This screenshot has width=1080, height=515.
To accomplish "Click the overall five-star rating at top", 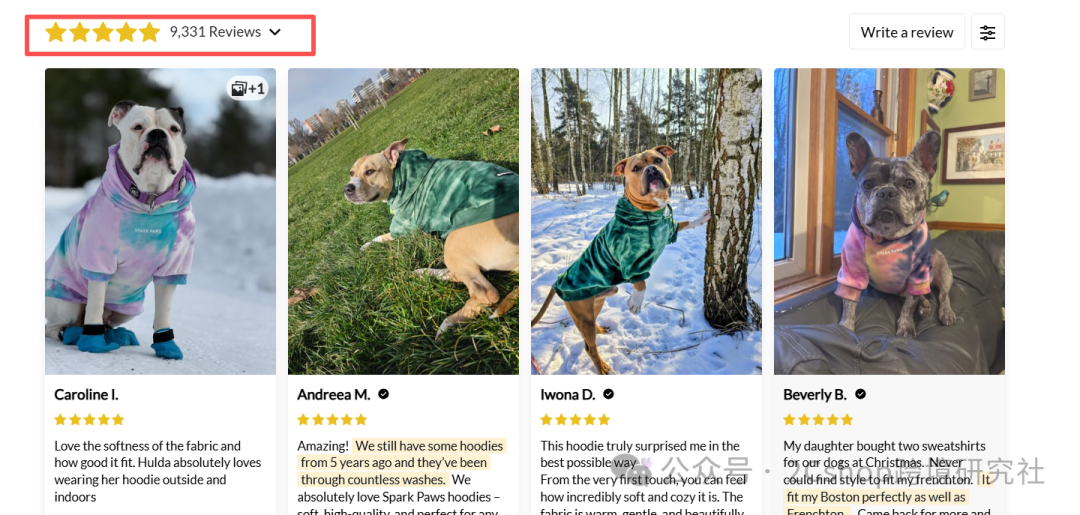I will coord(102,32).
